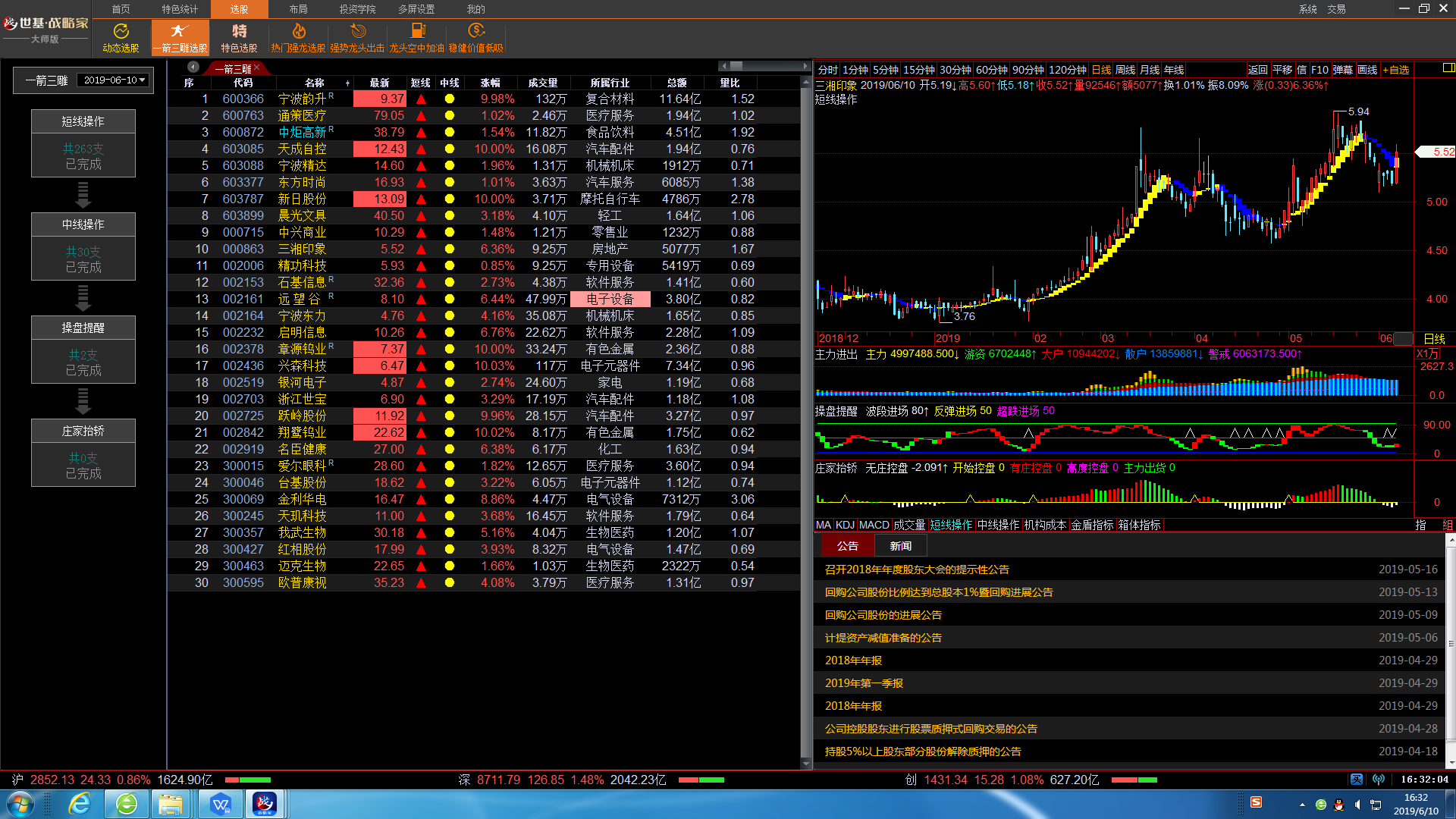This screenshot has height=819, width=1456.
Task: Open the 多屏设置 menu tab
Action: click(416, 9)
